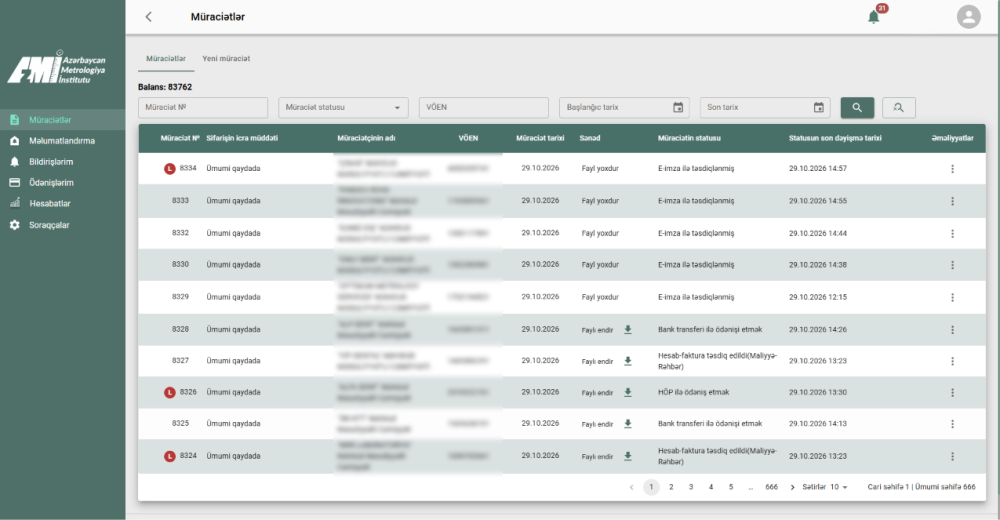The width and height of the screenshot is (1000, 520).
Task: Open the Sətirlər rows-per-page dropdown
Action: [838, 487]
